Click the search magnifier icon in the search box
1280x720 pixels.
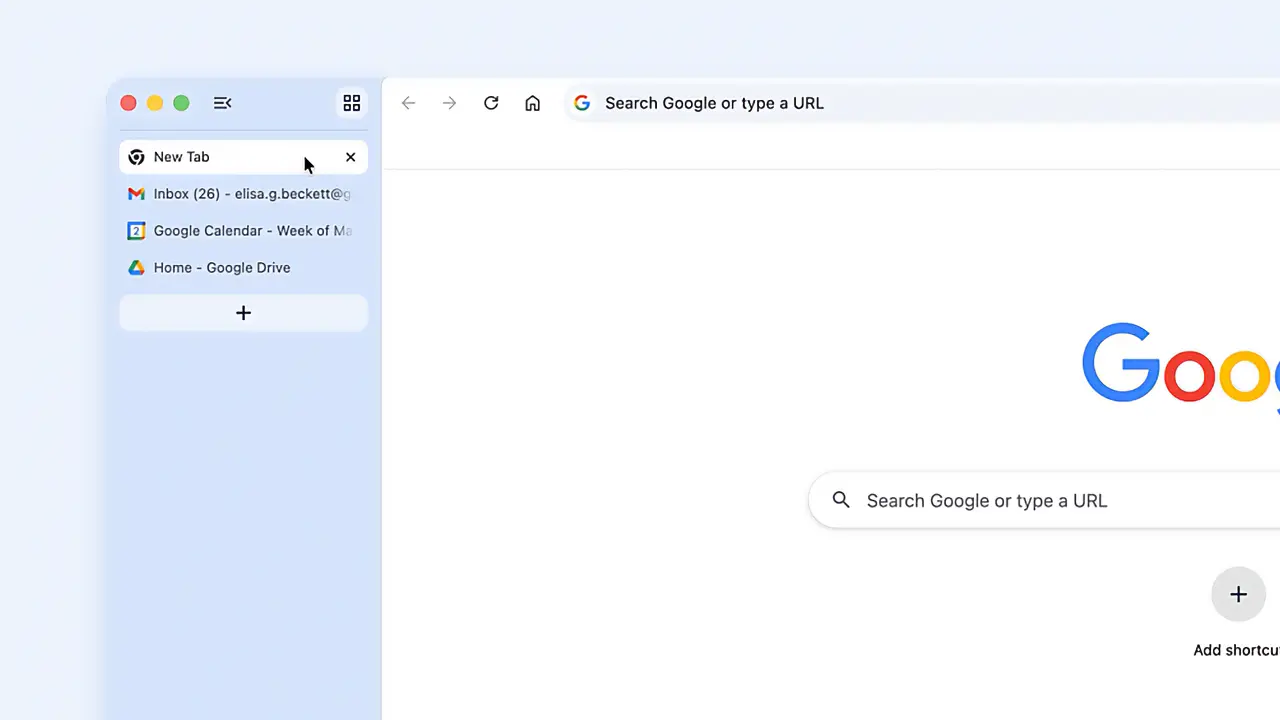point(840,500)
